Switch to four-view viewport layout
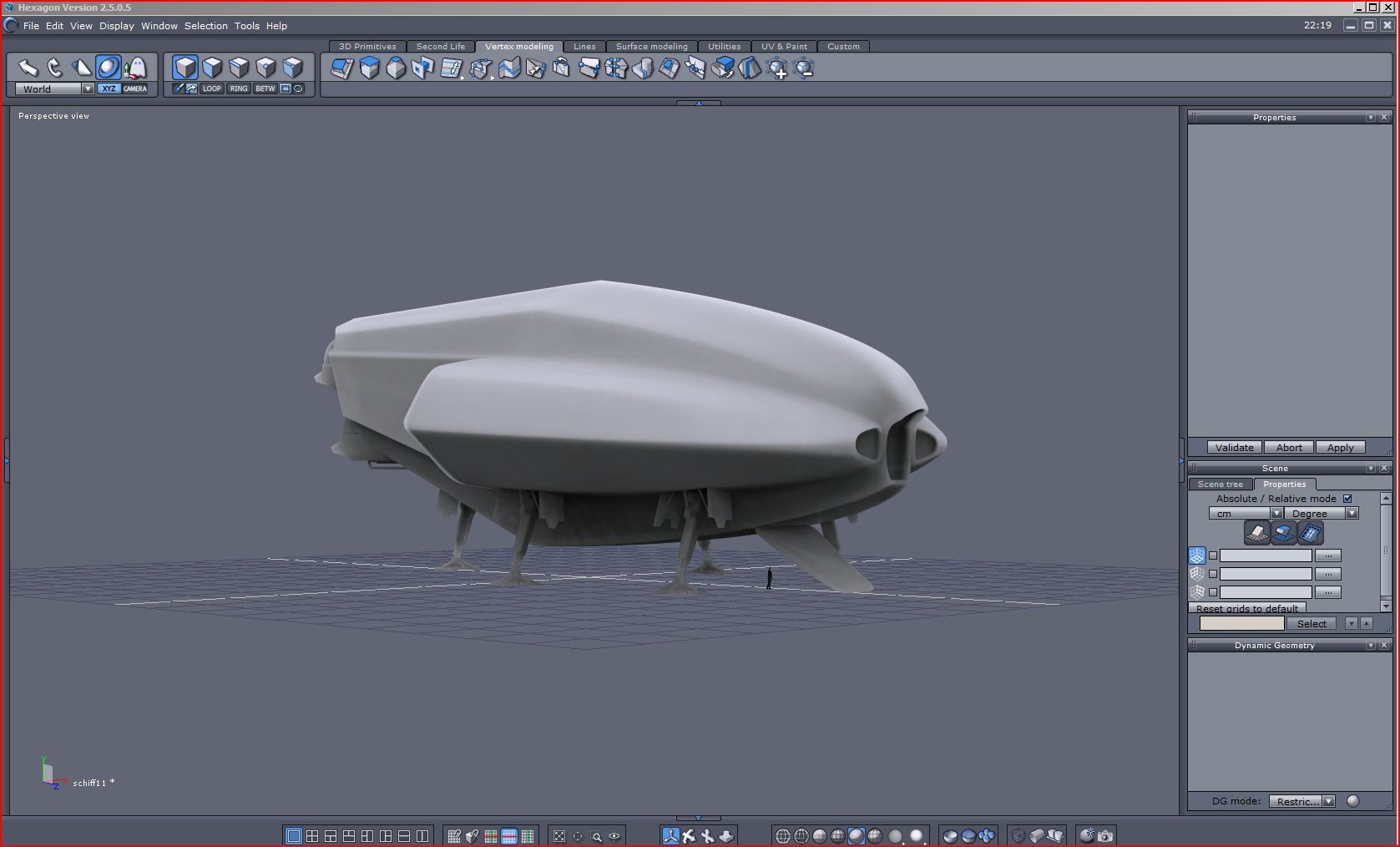Screen dimensions: 1400x847 [x=312, y=835]
